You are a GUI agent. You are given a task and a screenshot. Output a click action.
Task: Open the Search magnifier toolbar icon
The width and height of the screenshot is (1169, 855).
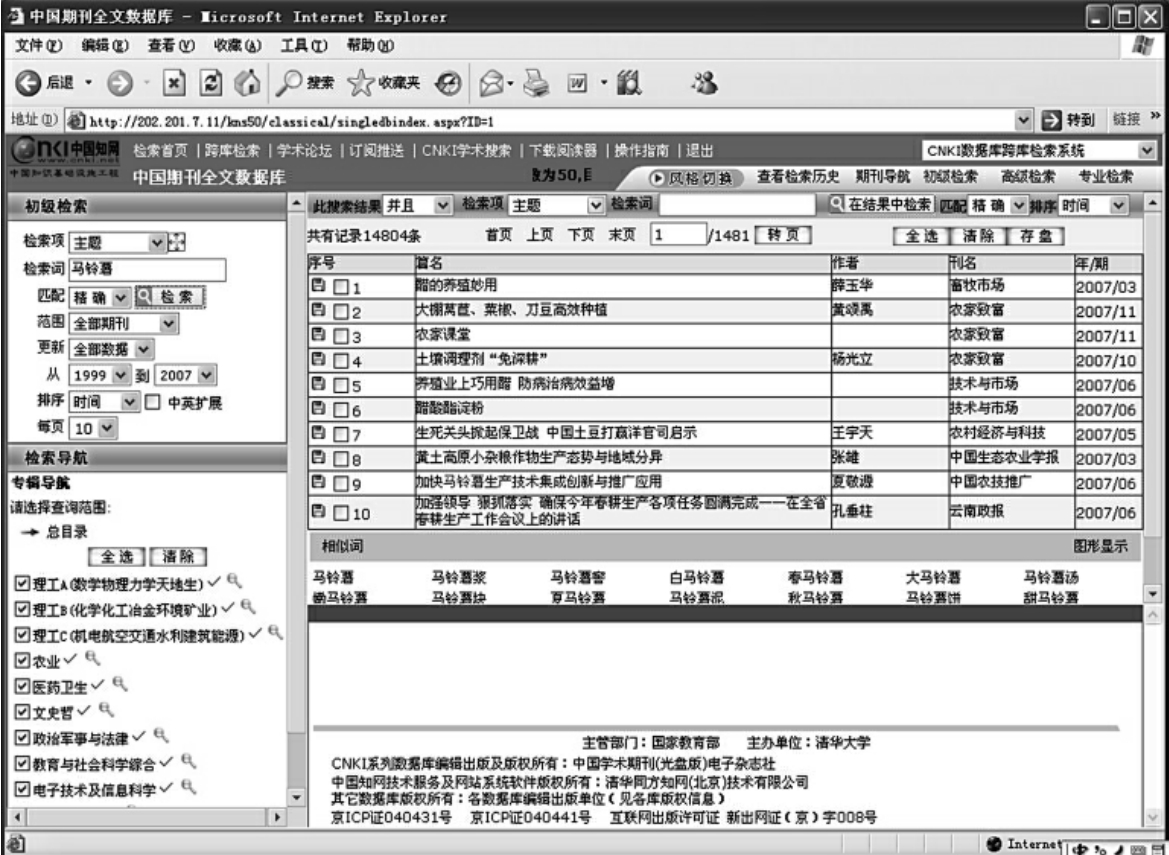(x=289, y=83)
